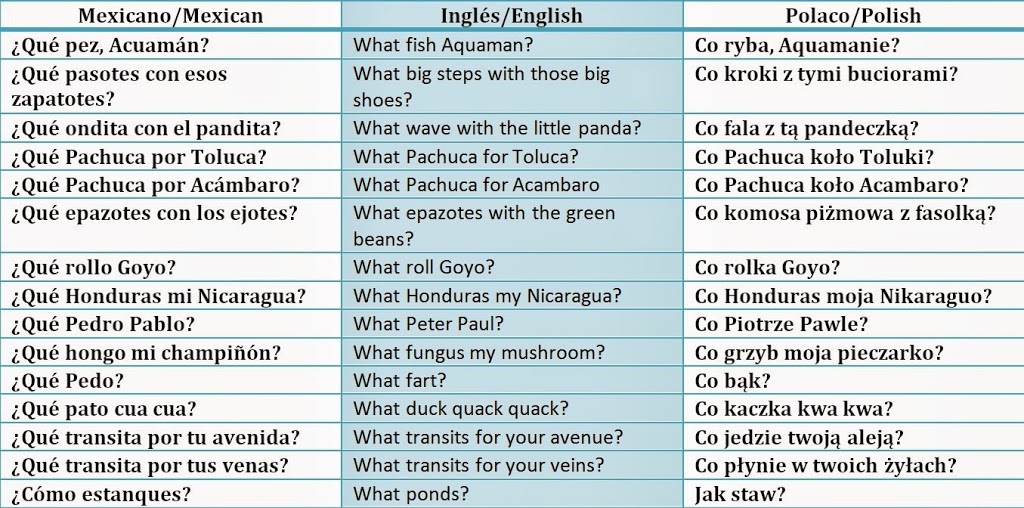Select the cell 'Co ryba, Aquamanie?'

(x=854, y=46)
